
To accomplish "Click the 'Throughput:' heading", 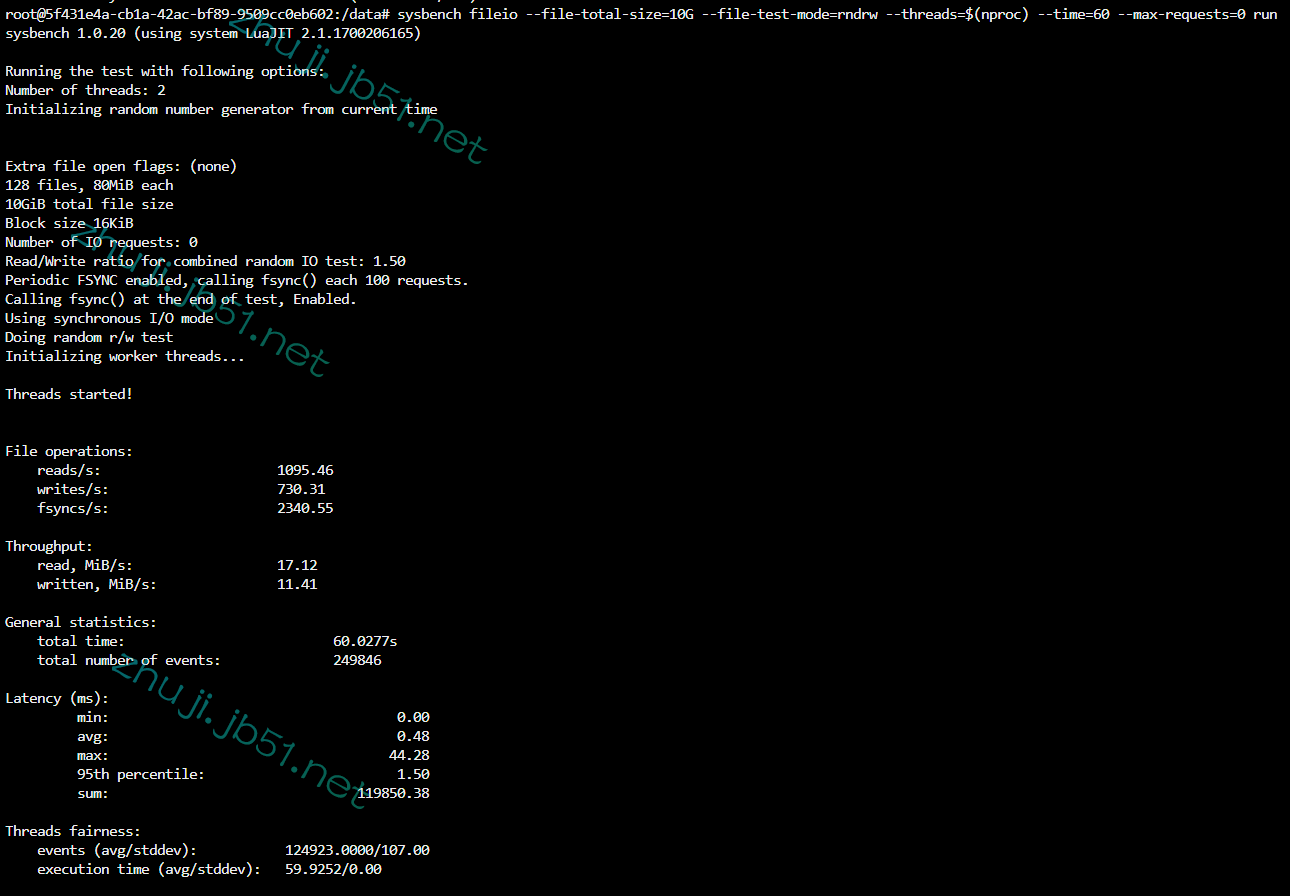I will click(x=49, y=546).
